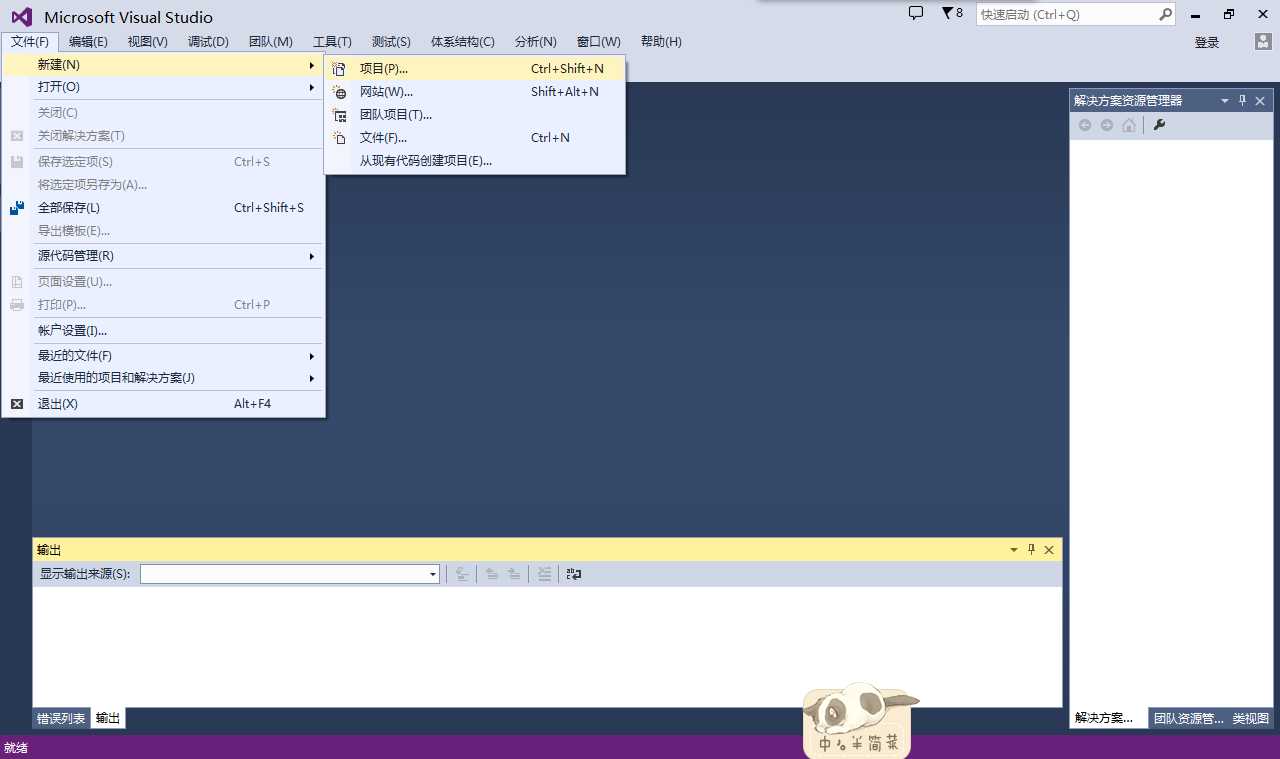This screenshot has width=1280, height=759.
Task: Expand the 打开(O) submenu
Action: point(164,87)
